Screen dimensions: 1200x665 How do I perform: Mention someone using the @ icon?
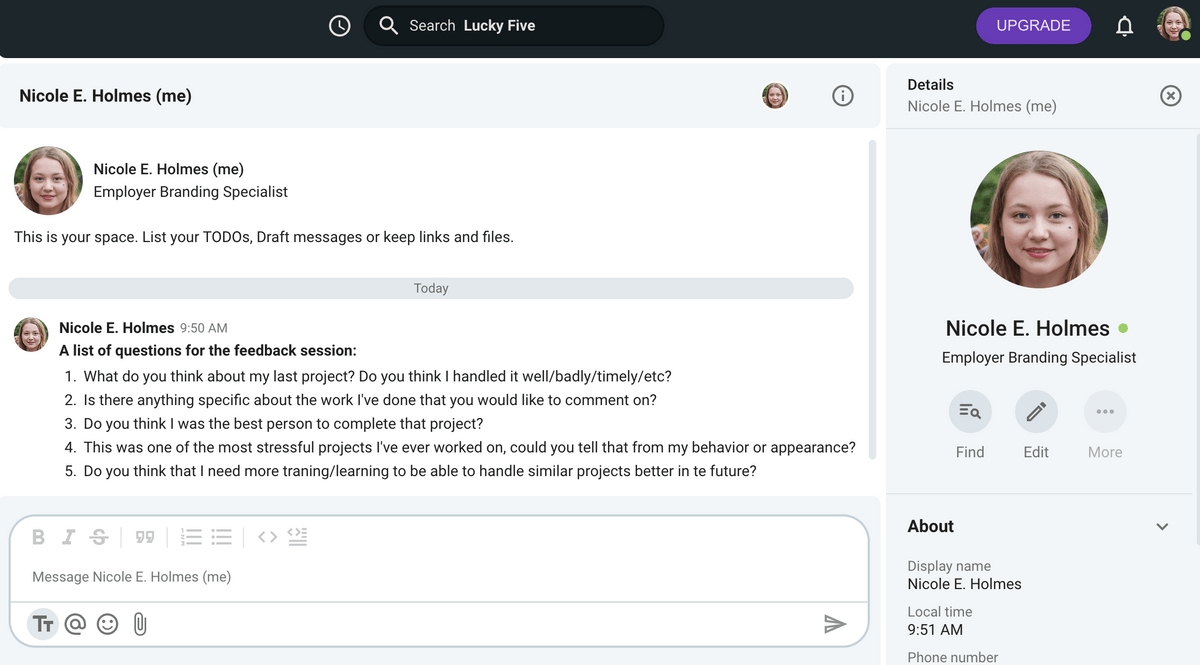point(75,623)
